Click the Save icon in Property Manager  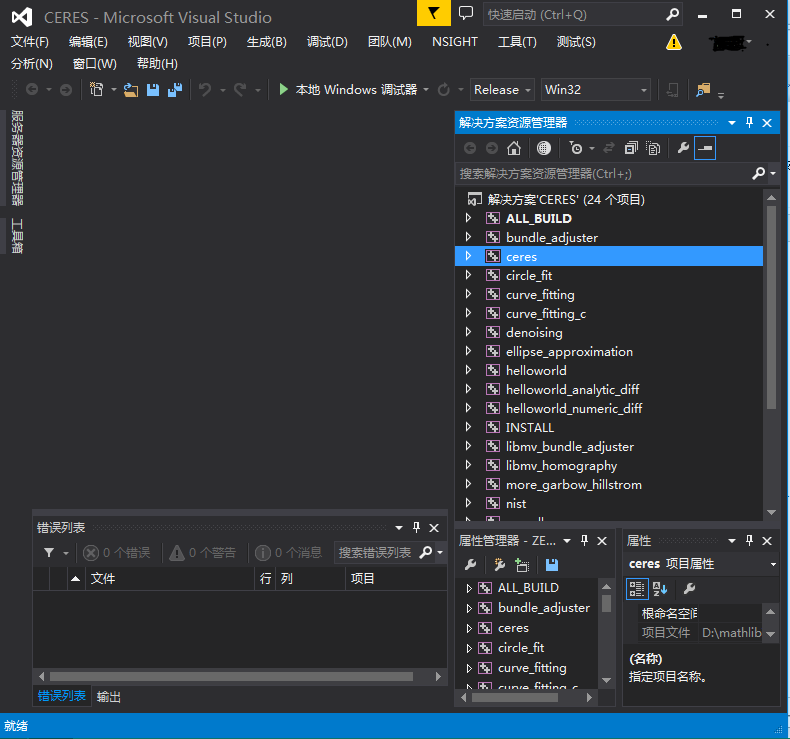552,565
